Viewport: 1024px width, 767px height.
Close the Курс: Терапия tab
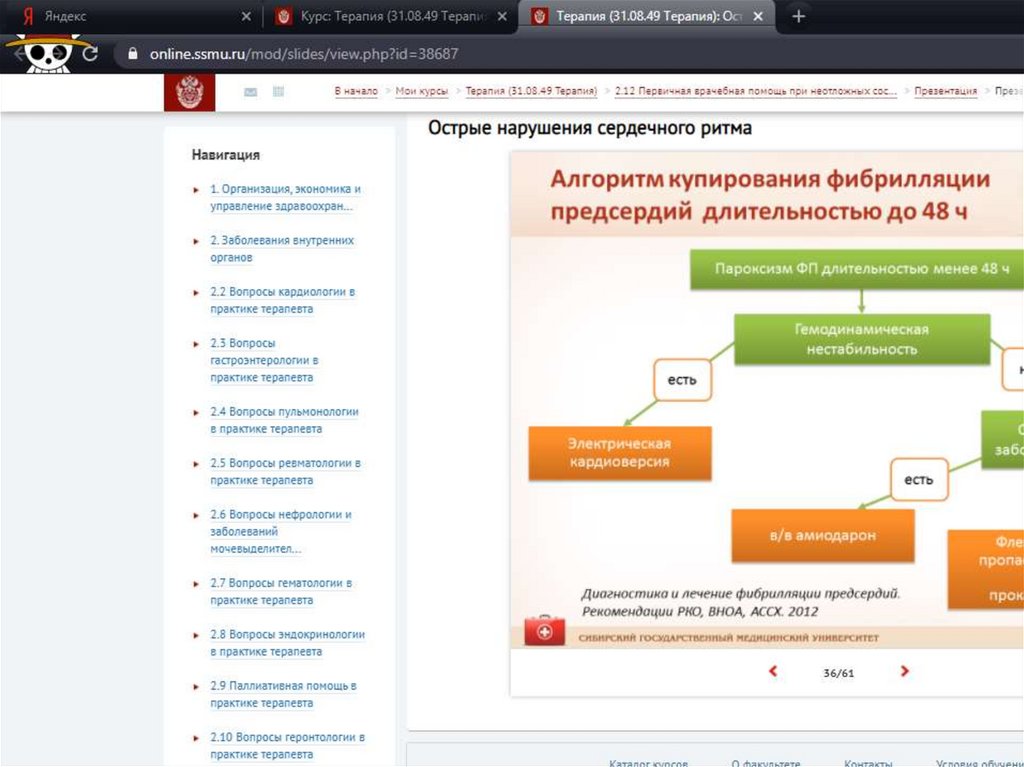[x=502, y=16]
